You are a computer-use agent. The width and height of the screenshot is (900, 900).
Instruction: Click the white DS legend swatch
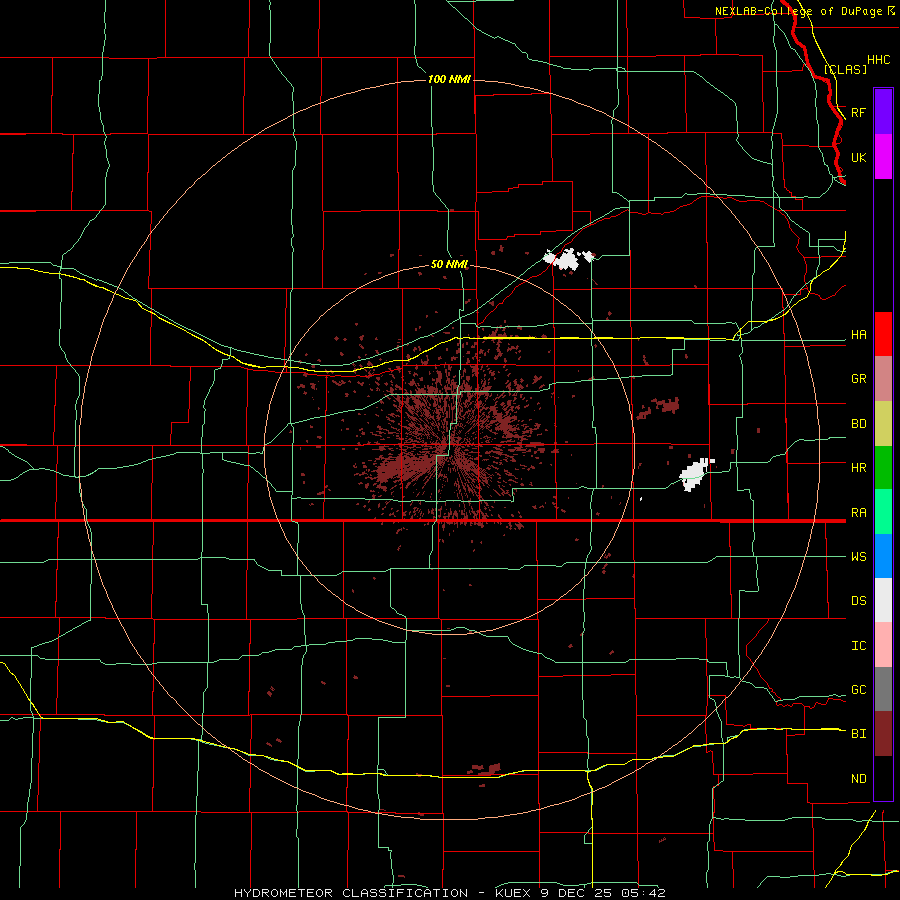pos(883,600)
